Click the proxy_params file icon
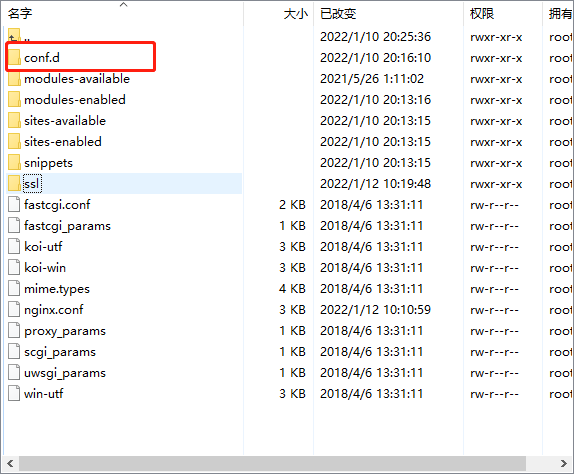This screenshot has width=574, height=474. [14, 331]
